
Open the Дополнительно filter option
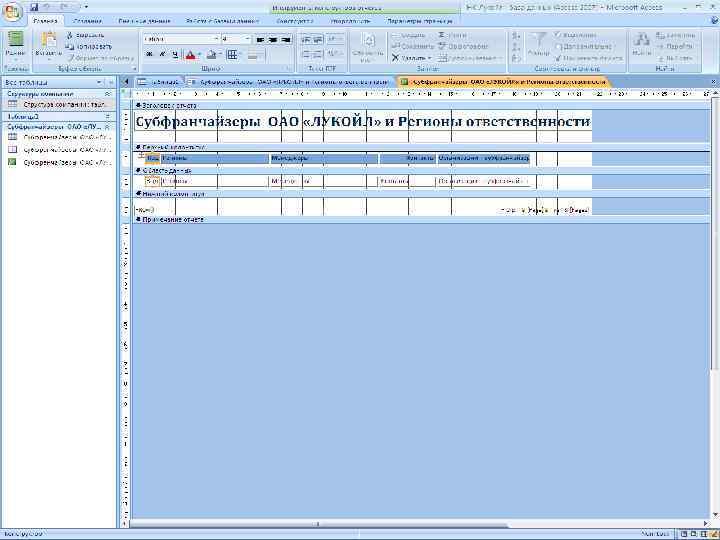click(583, 46)
